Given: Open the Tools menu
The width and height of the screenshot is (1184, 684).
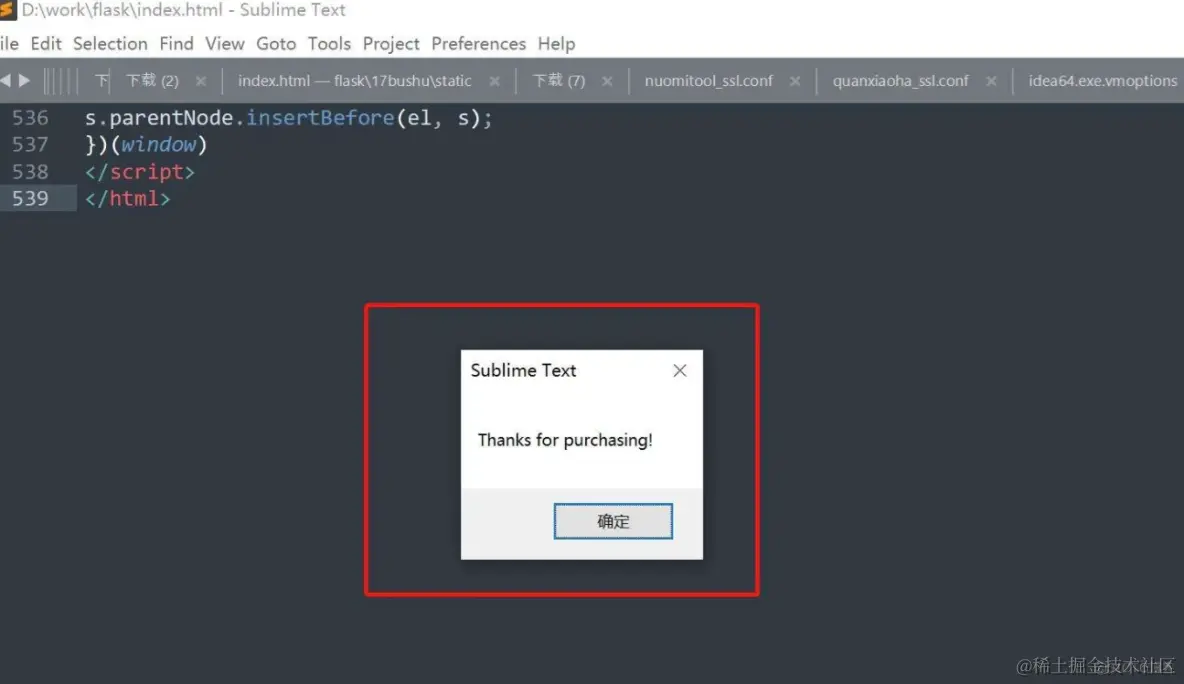Looking at the screenshot, I should pyautogui.click(x=329, y=44).
